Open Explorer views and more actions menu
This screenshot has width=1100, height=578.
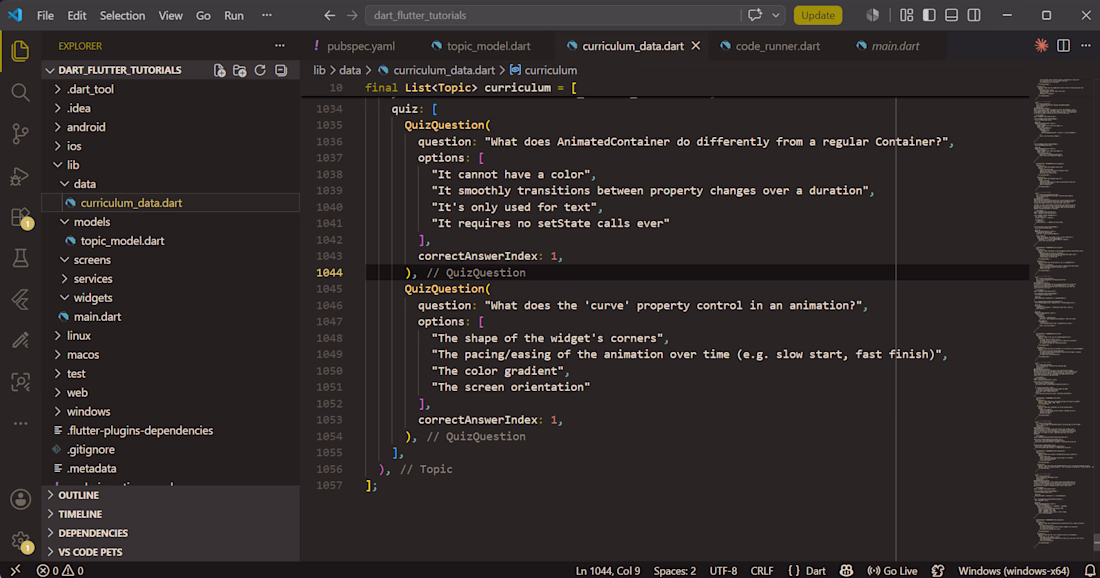(280, 46)
